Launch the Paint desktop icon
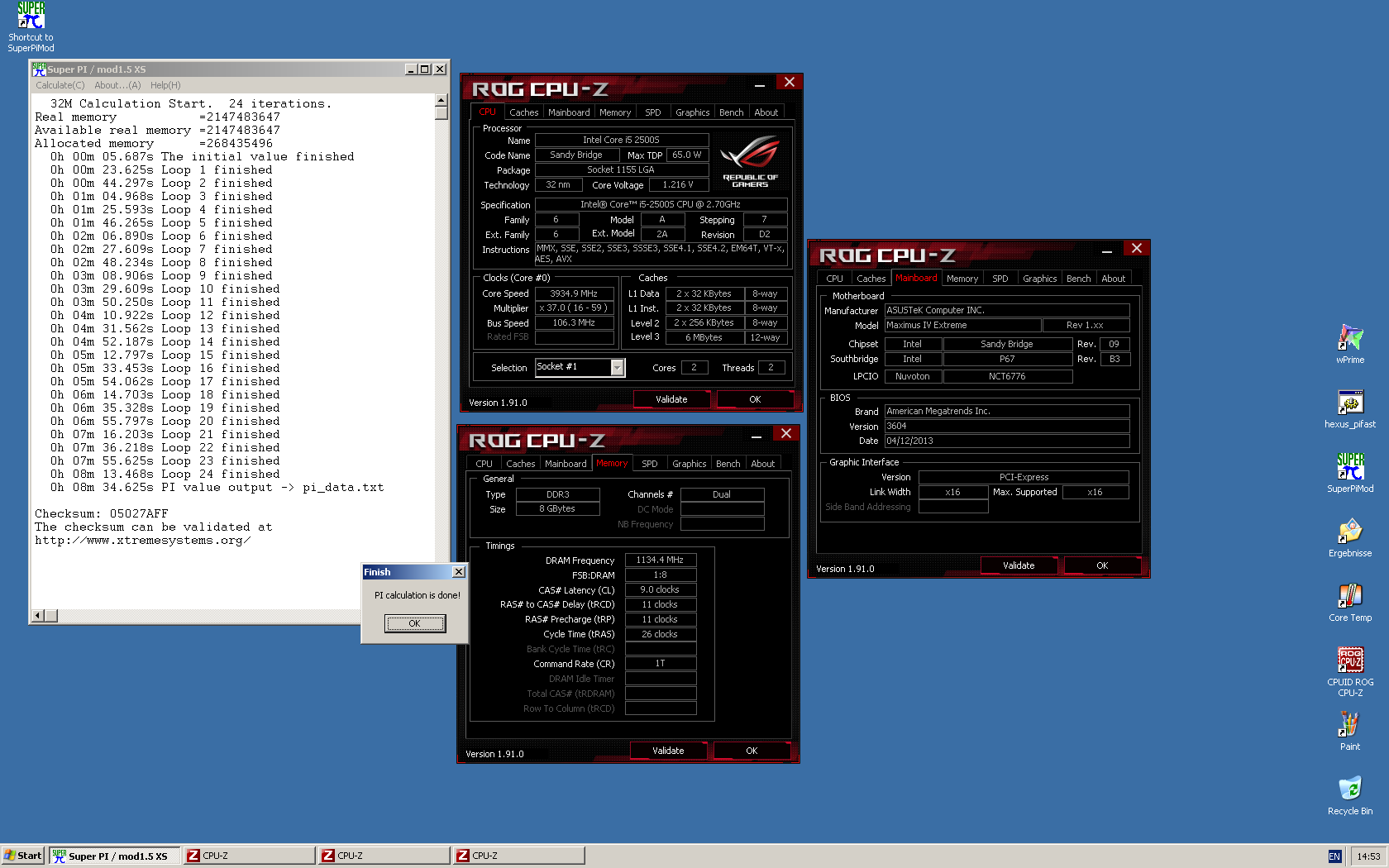Screen dimensions: 1389x868 click(x=1350, y=731)
